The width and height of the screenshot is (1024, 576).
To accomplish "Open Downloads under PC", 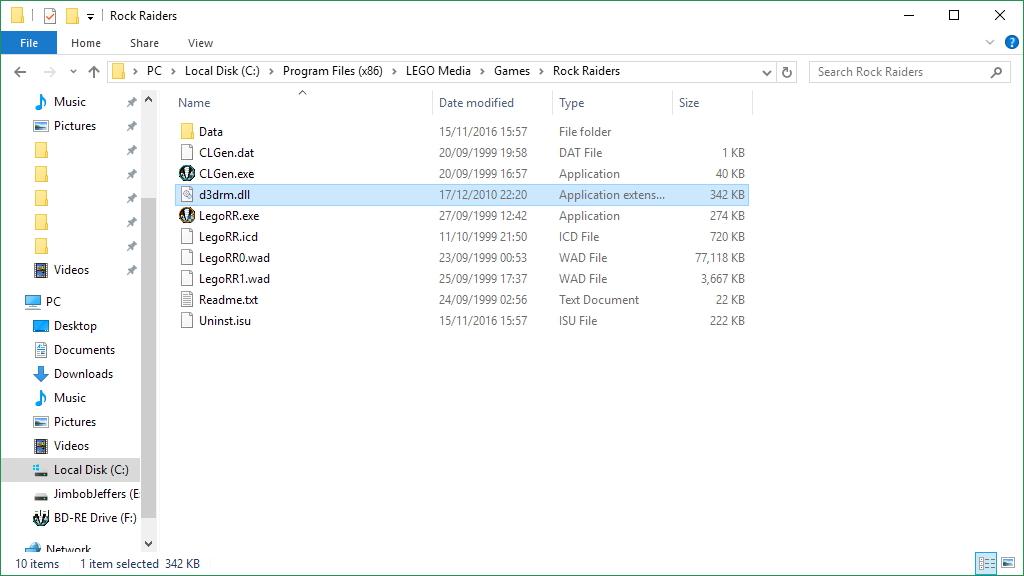I will click(84, 374).
